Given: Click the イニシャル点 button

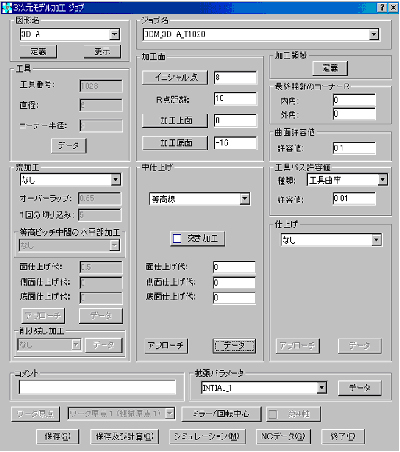Looking at the screenshot, I should (x=175, y=77).
